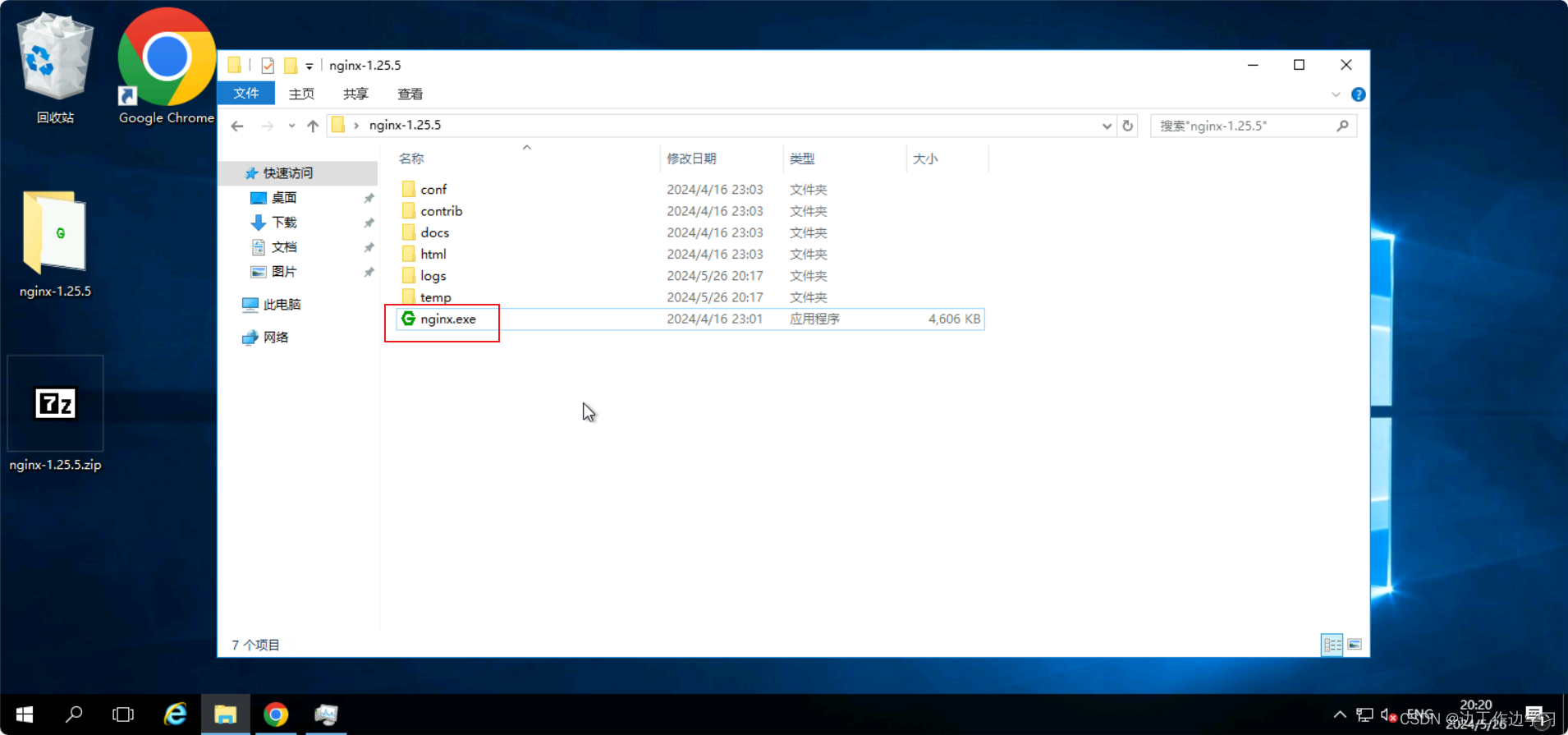Select the nginx-1.25.5 folder on desktop

click(x=55, y=244)
